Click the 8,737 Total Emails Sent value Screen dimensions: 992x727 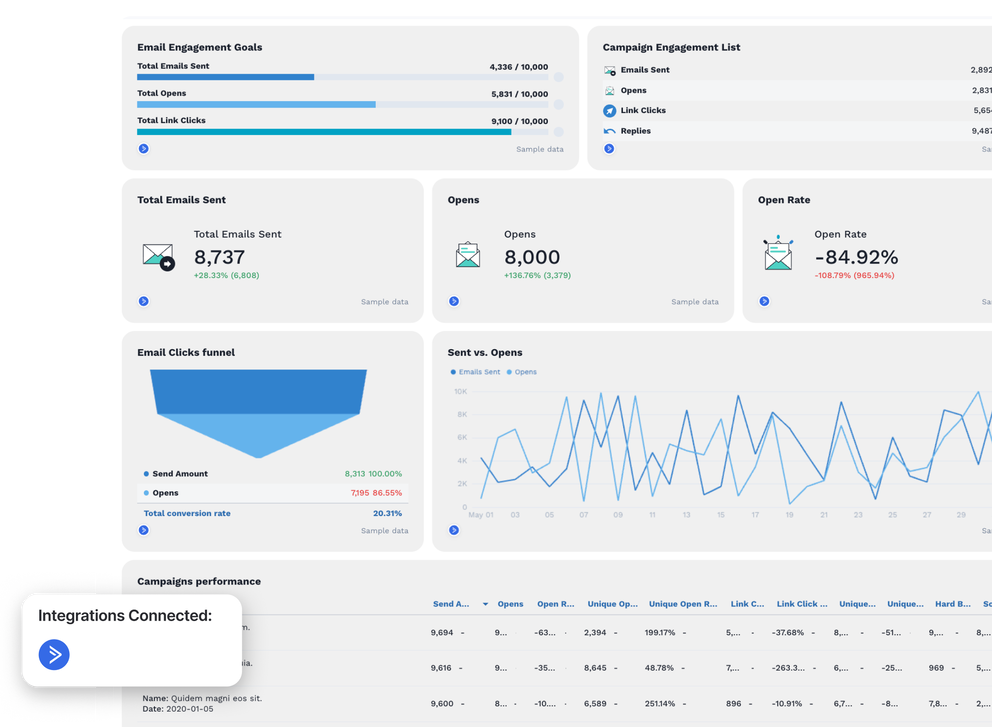pos(219,257)
